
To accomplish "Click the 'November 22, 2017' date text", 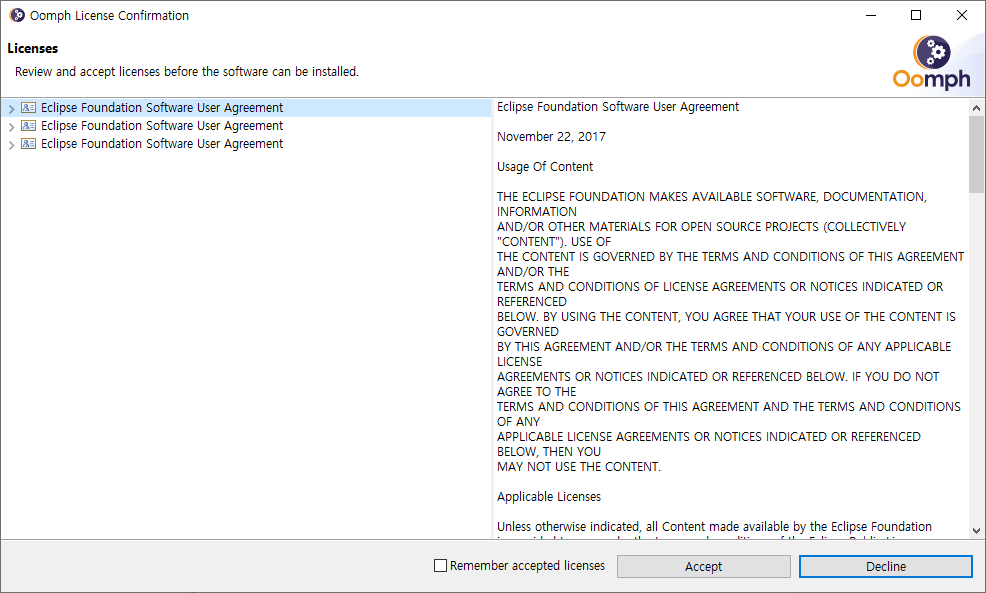I will click(551, 136).
